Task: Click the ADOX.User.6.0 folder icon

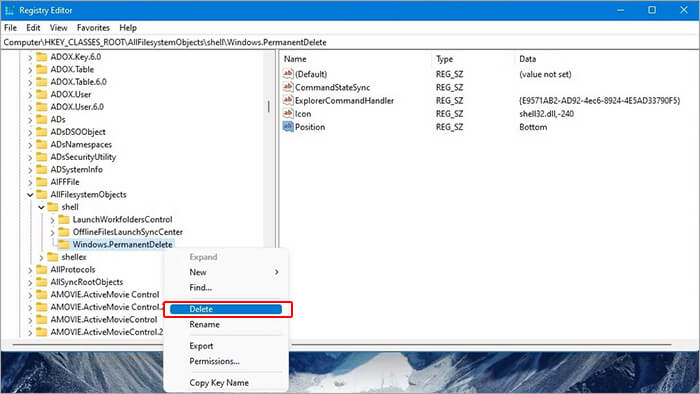Action: [42, 107]
